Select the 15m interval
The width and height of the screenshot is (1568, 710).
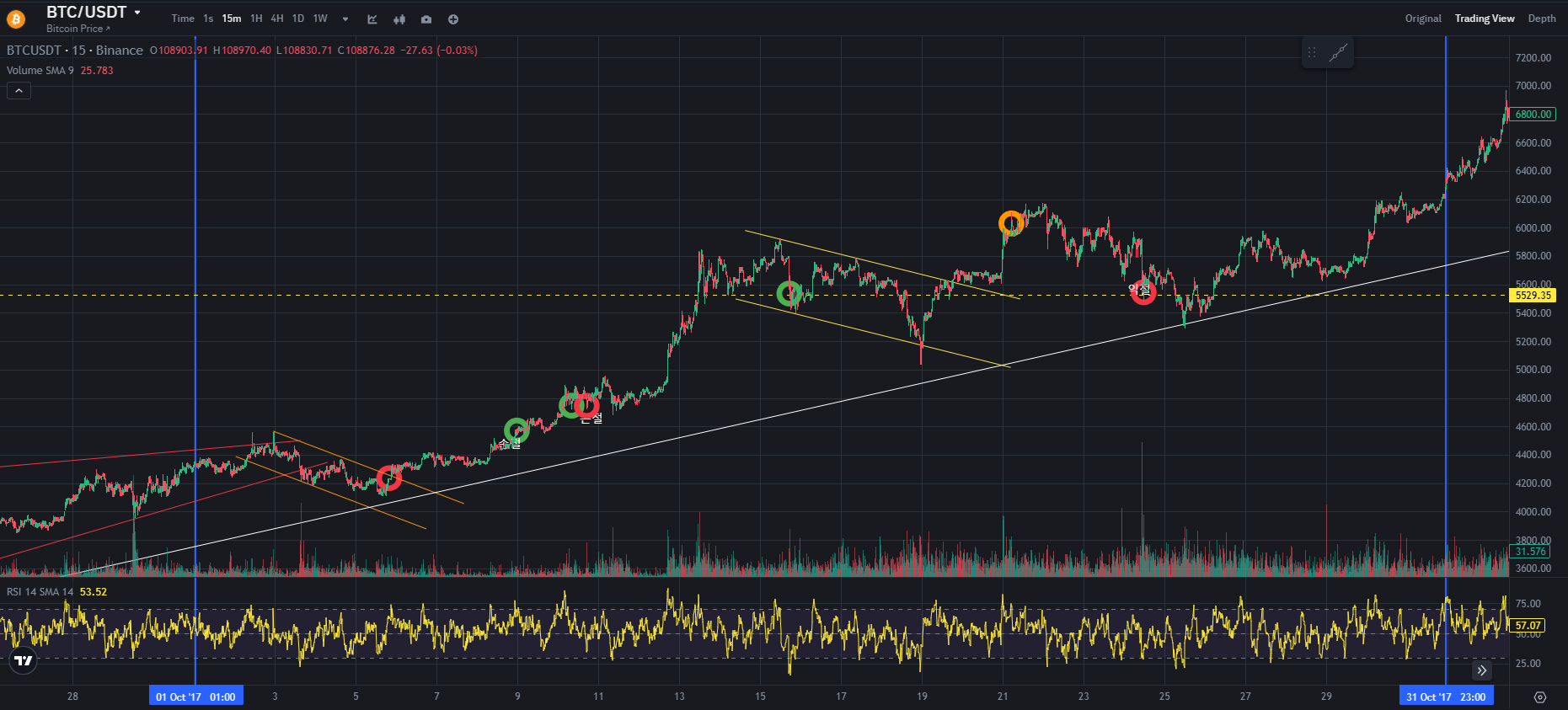(232, 19)
